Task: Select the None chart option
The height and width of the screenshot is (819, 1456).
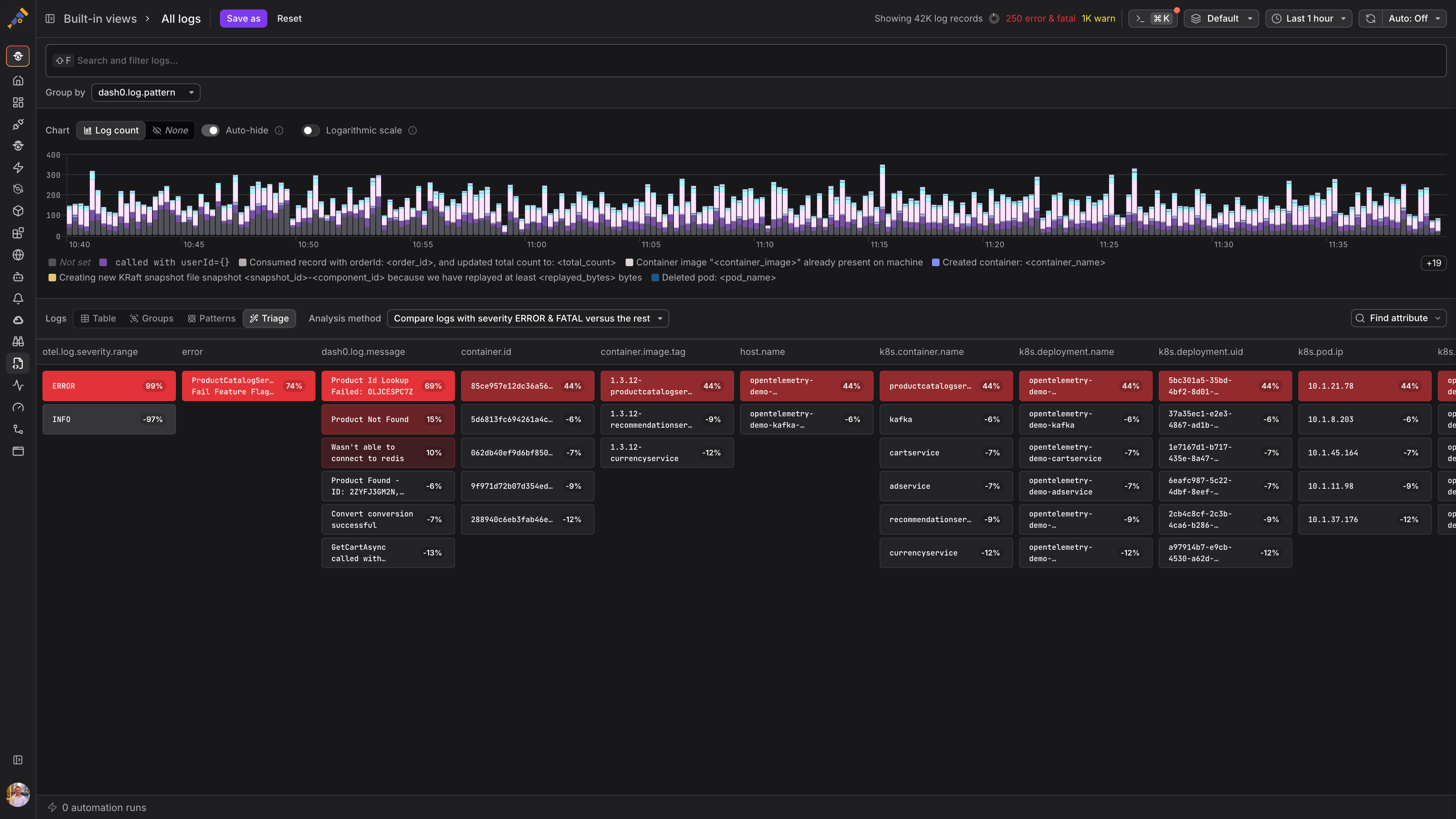Action: (x=170, y=130)
